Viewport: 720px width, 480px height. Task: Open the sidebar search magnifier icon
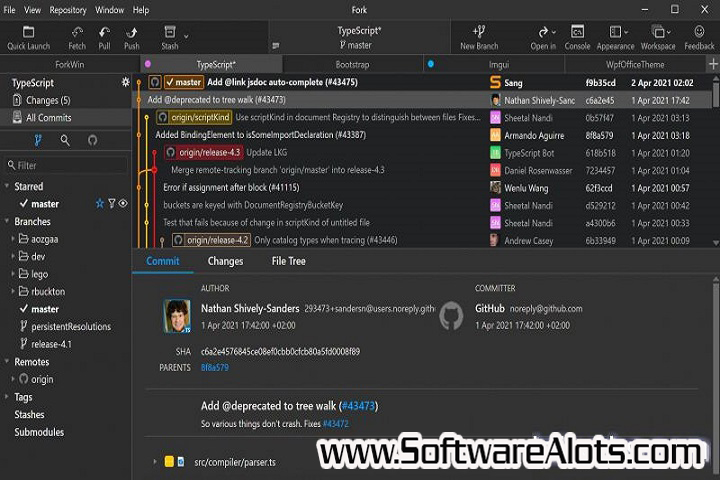pos(65,140)
